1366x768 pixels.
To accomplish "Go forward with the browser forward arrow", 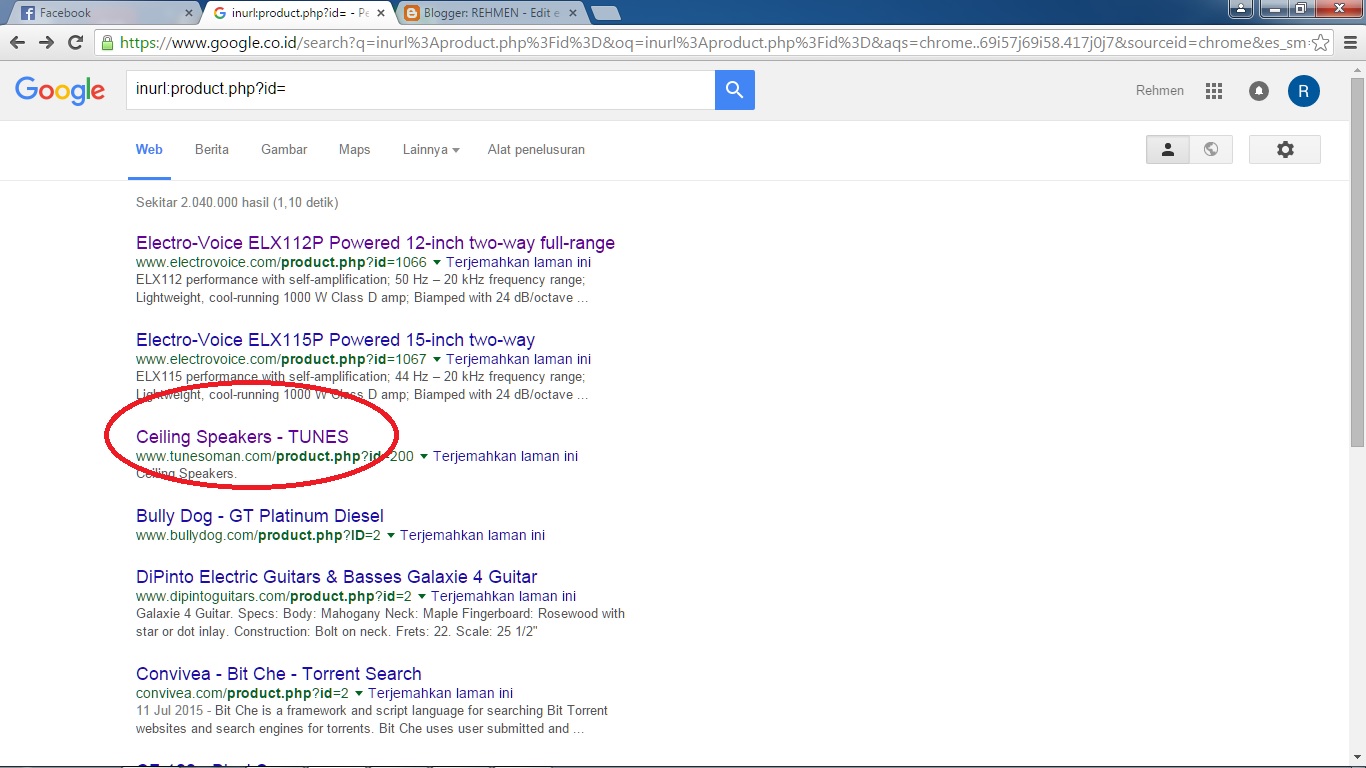I will point(46,43).
